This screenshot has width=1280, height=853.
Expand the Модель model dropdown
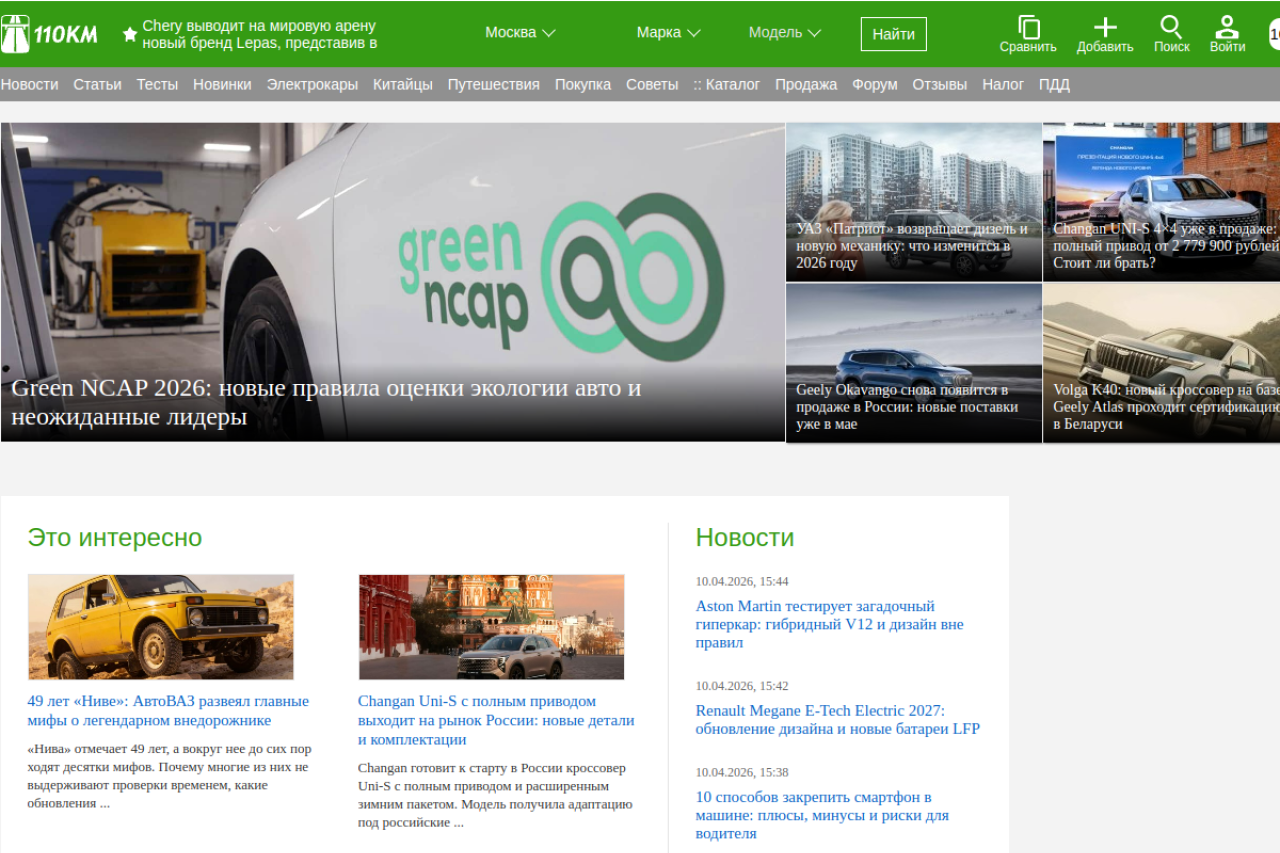785,33
